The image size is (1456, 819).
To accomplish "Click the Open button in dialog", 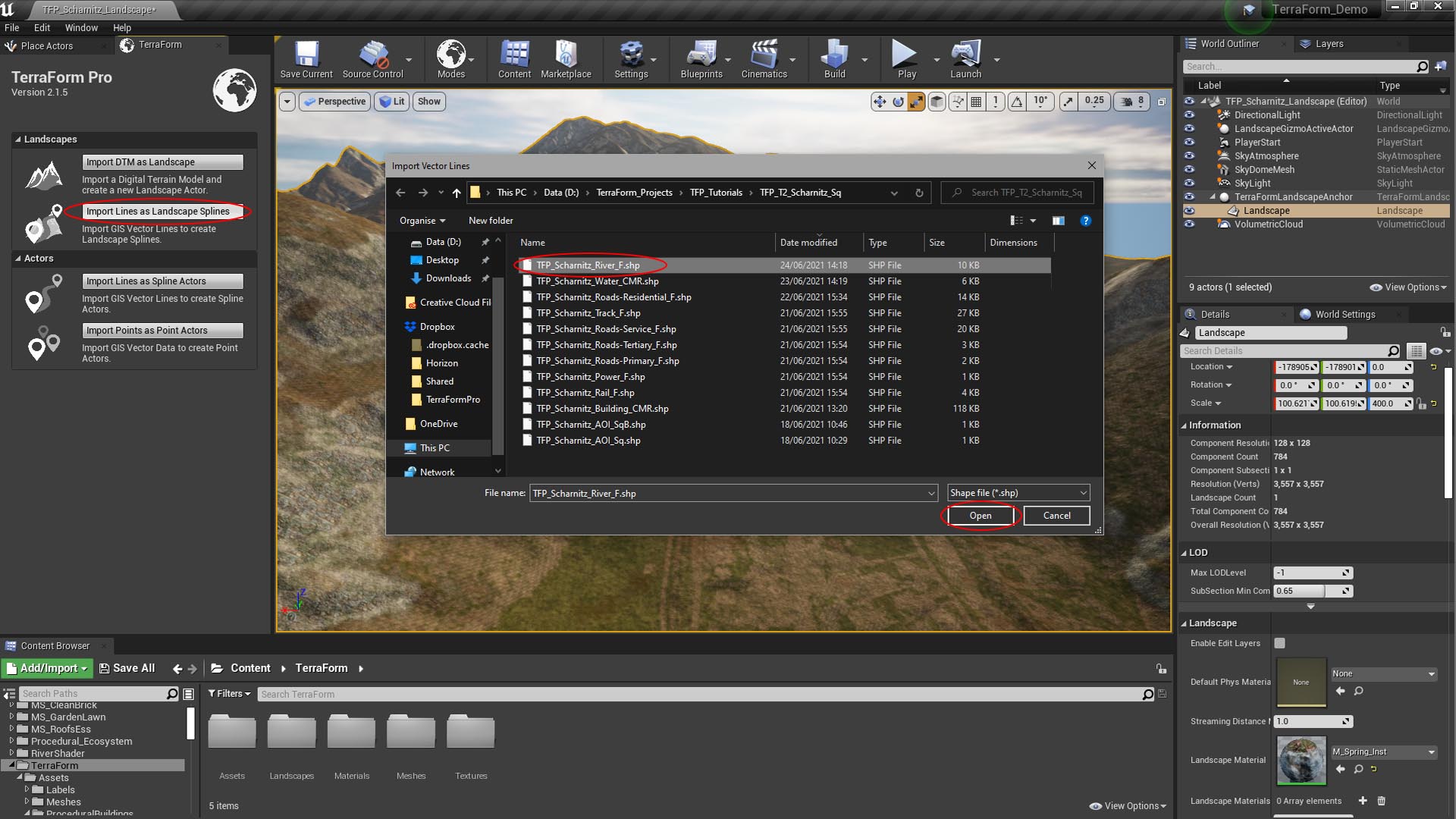I will tap(980, 516).
